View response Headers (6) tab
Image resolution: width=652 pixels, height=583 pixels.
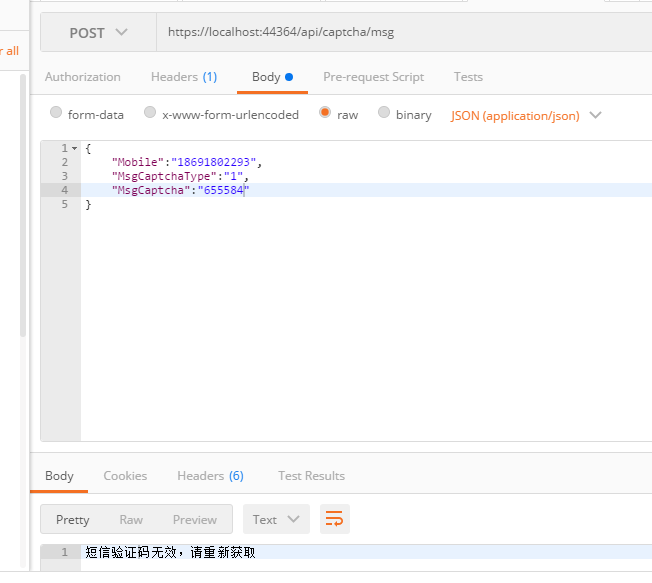click(x=210, y=476)
